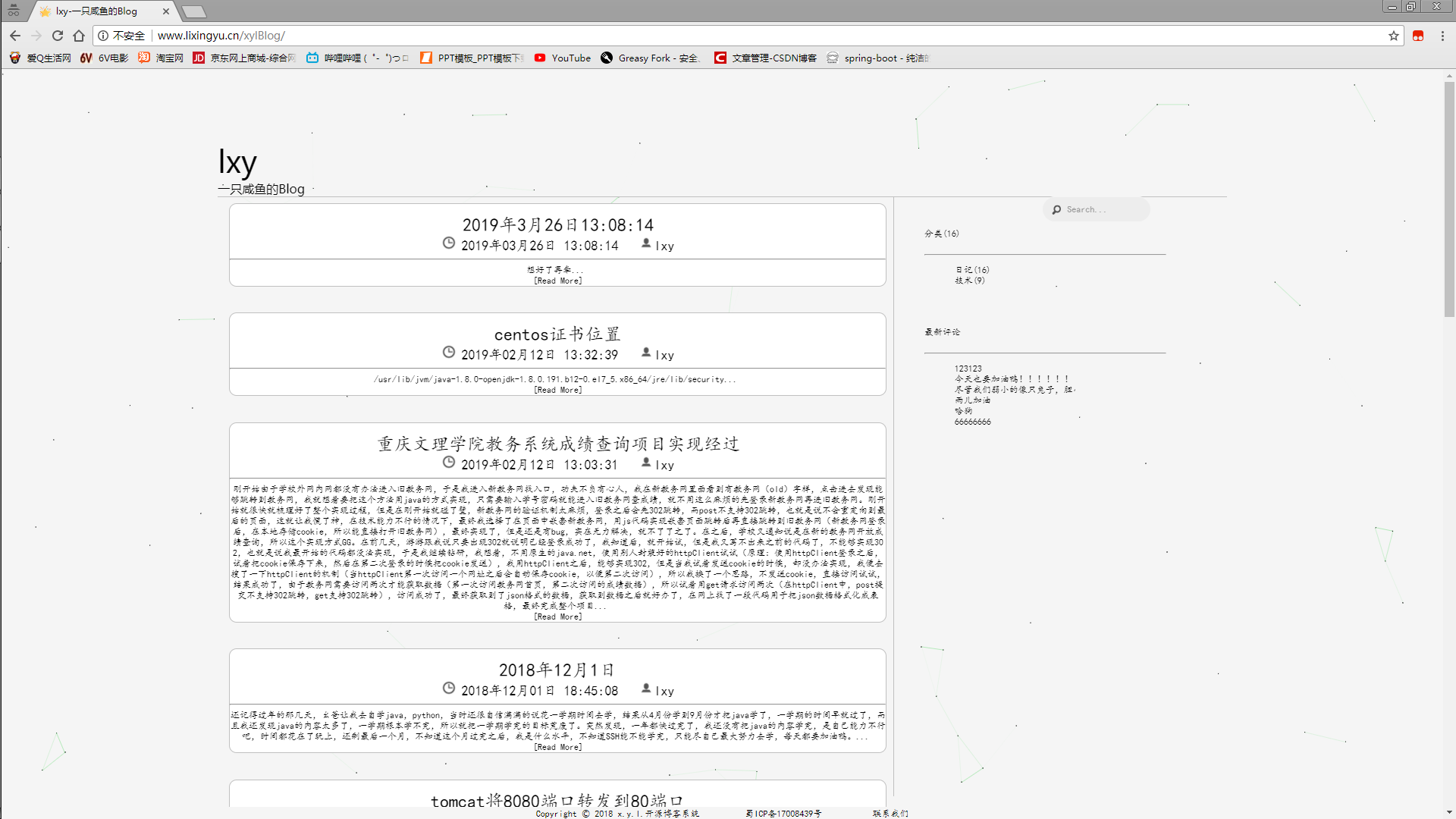Open the comment 今天也要加油鸭
Screen dimensions: 1456x819
tap(1012, 379)
